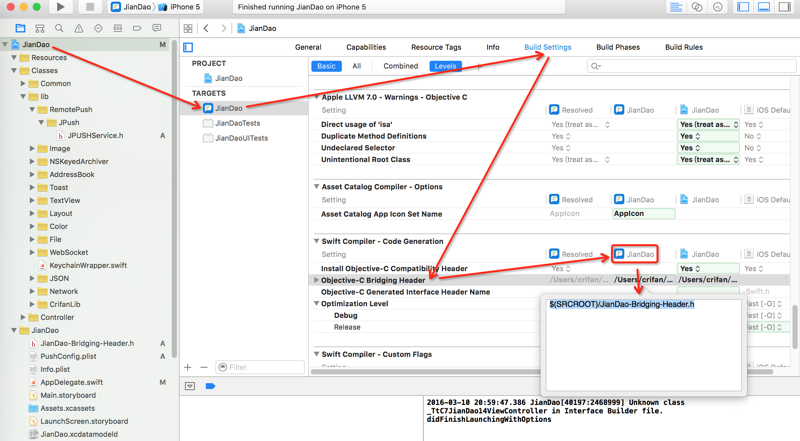This screenshot has width=800, height=441.
Task: Open the Symbol navigator
Action: [x=40, y=28]
